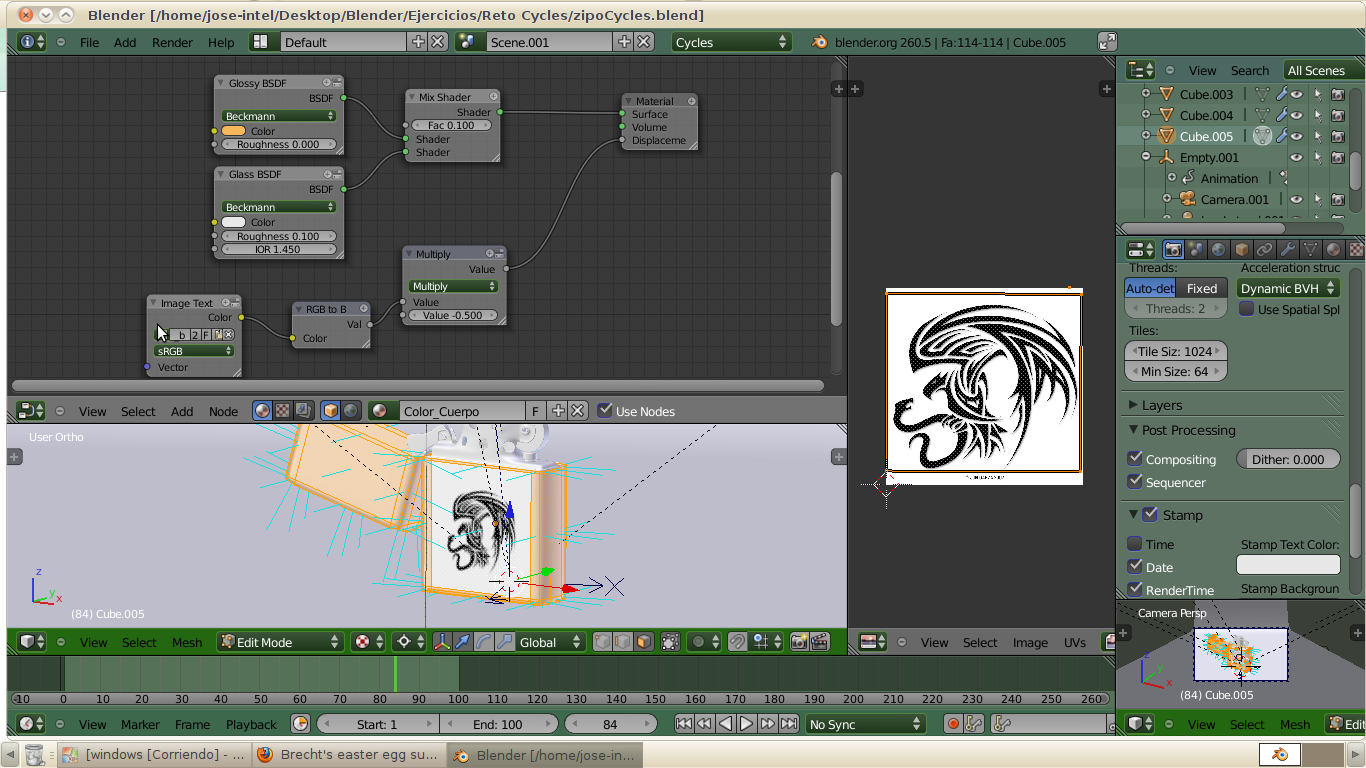The image size is (1366, 768).
Task: Open the Node menu in node editor
Action: point(223,411)
